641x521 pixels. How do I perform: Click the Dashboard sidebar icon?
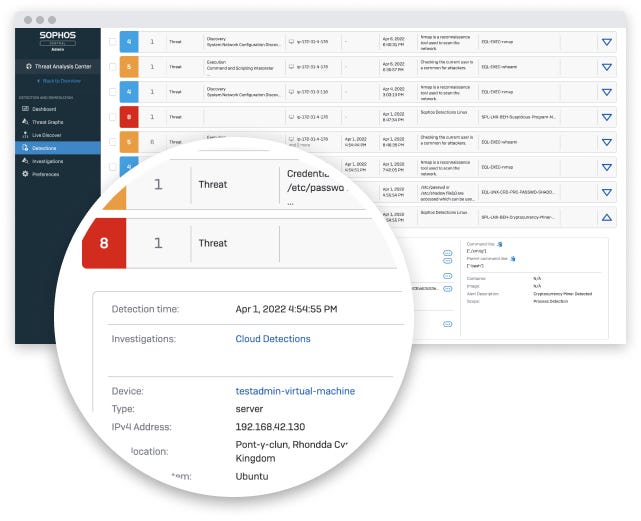coord(25,109)
